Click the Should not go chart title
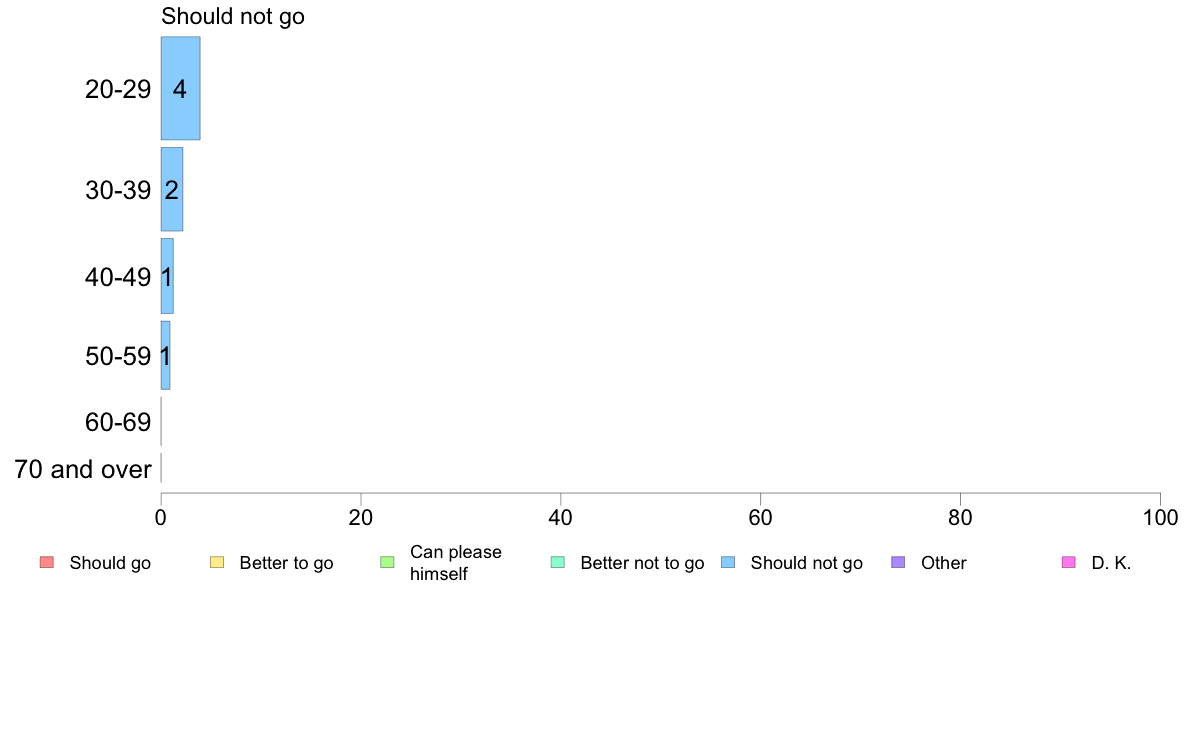Viewport: 1188px width, 736px height. click(x=233, y=16)
